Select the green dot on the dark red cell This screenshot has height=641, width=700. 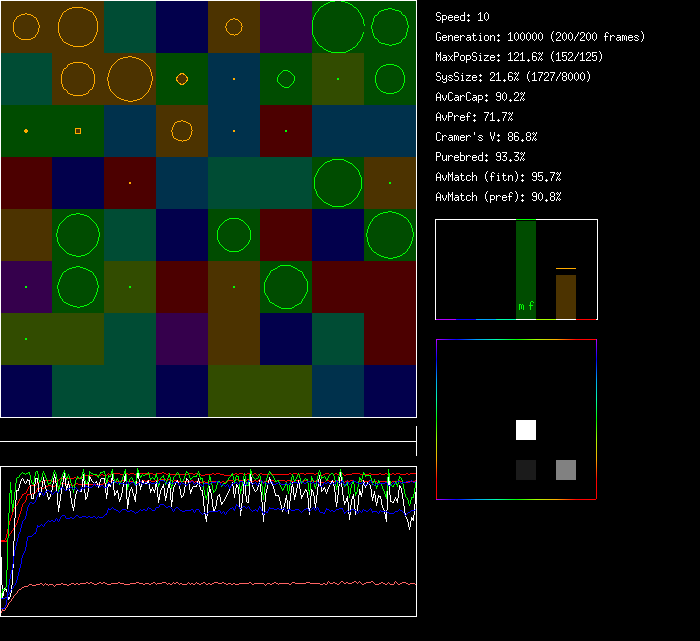(x=286, y=131)
